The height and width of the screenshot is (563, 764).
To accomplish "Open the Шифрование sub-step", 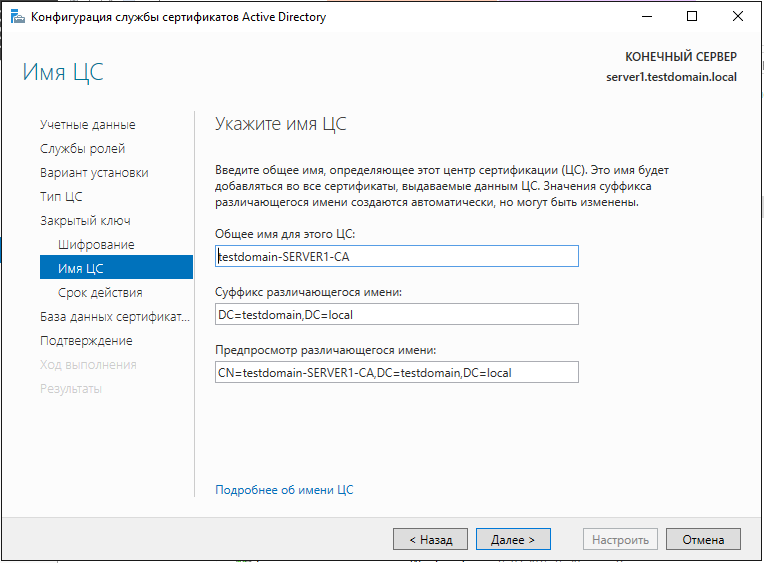I will click(x=96, y=245).
